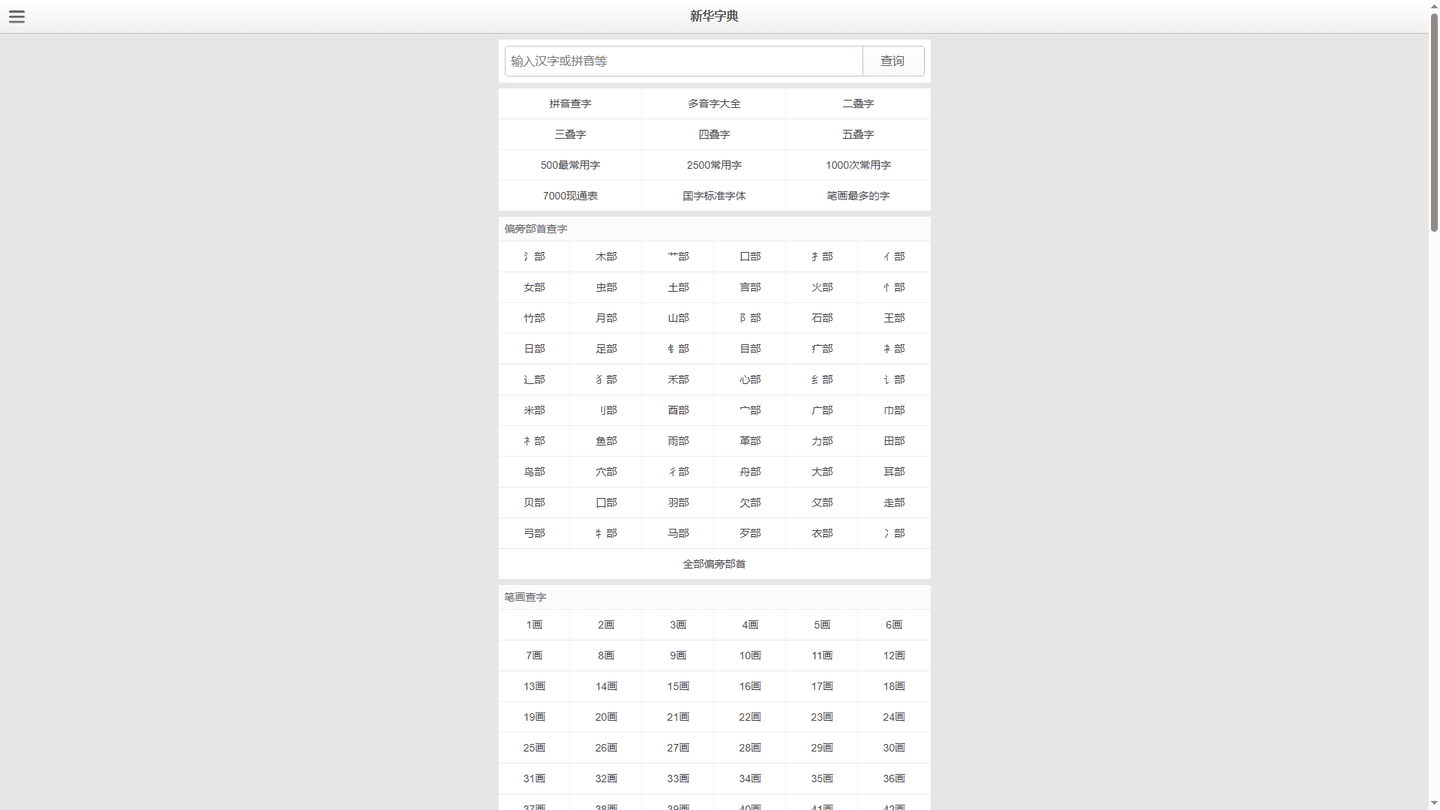Open the 土部 radical
Screen dimensions: 1440x810
coord(678,288)
